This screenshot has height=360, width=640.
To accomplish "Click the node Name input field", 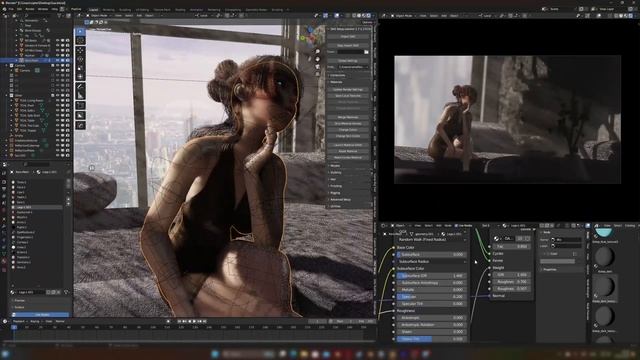I will point(568,240).
